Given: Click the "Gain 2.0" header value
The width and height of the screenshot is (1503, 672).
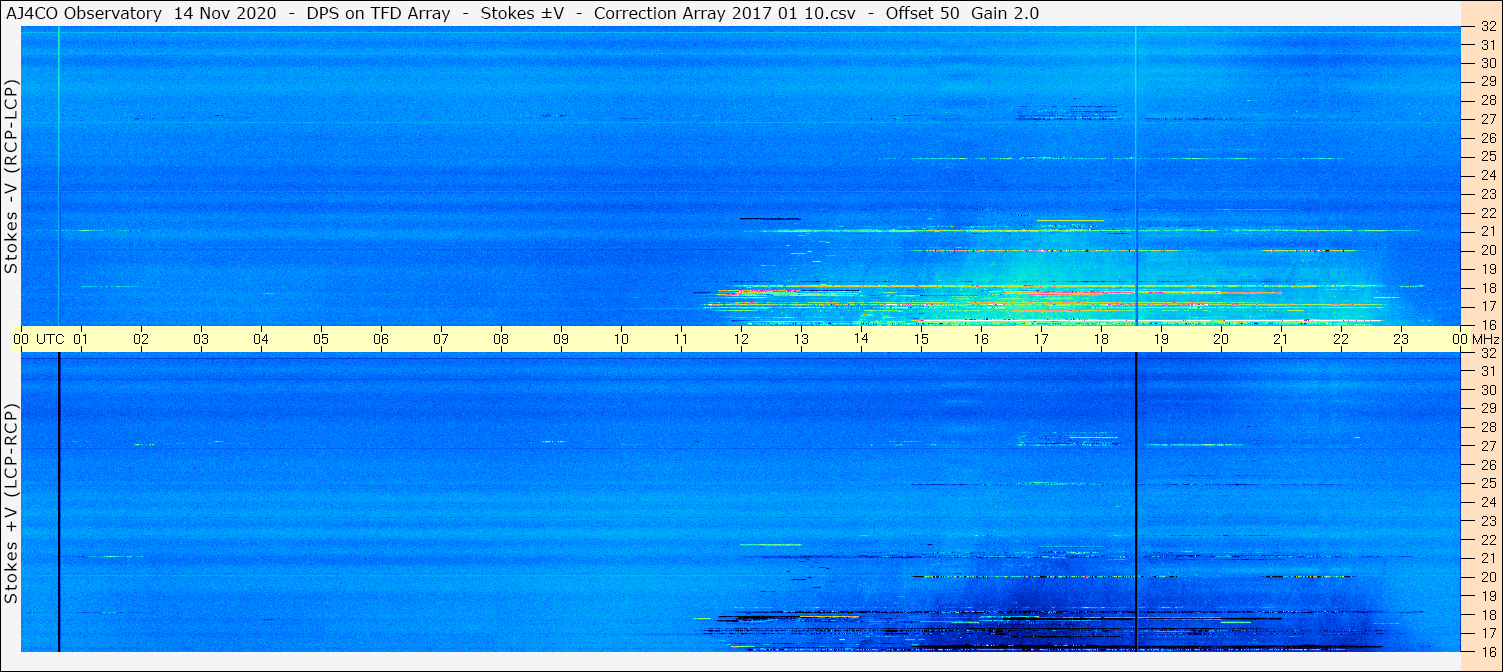Looking at the screenshot, I should [1005, 14].
